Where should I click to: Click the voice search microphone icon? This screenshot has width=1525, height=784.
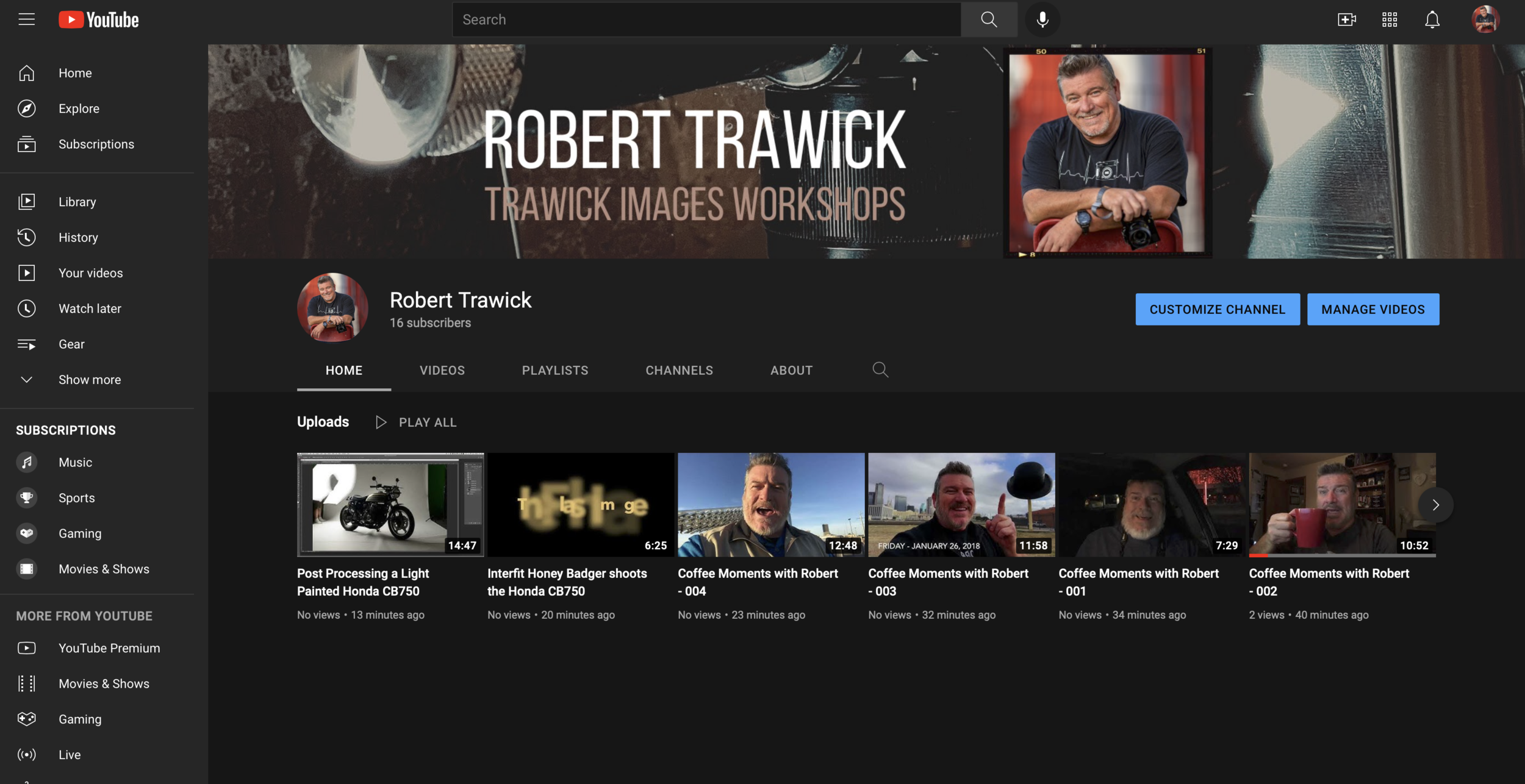pos(1042,20)
